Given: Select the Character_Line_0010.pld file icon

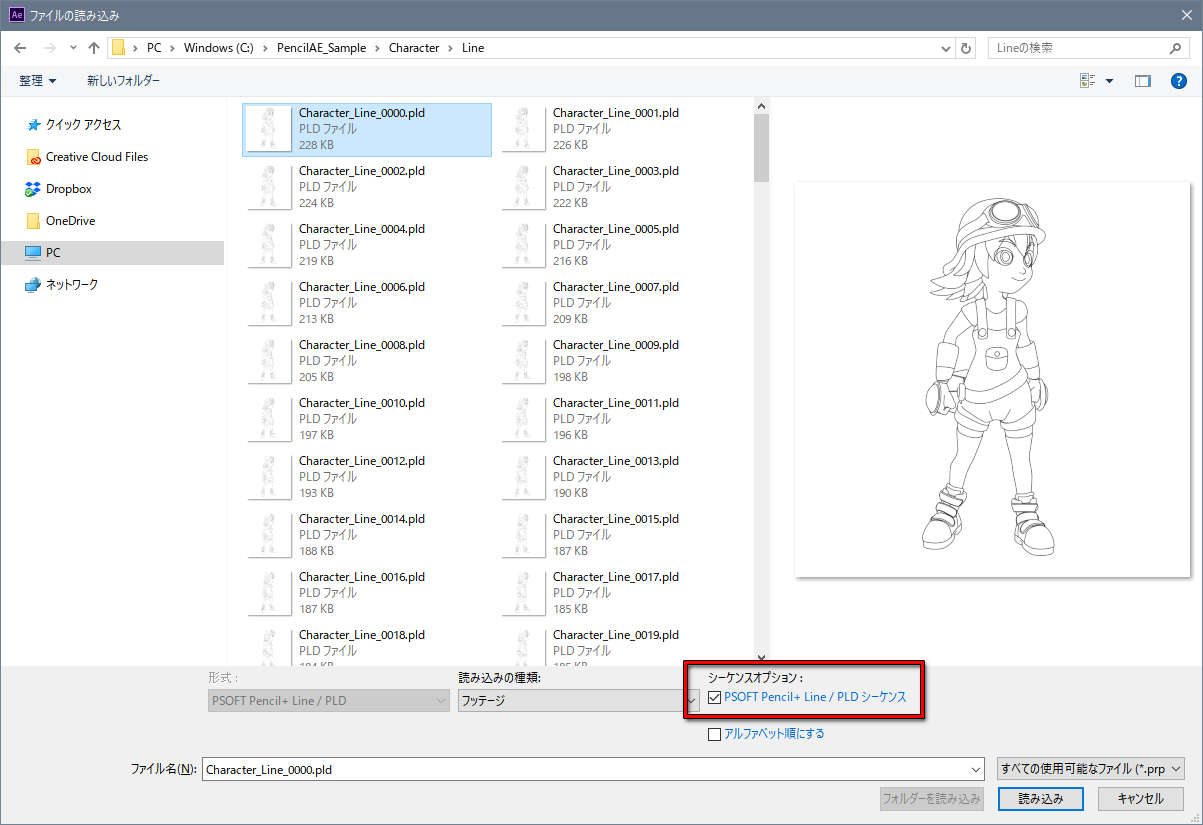Looking at the screenshot, I should click(x=267, y=419).
